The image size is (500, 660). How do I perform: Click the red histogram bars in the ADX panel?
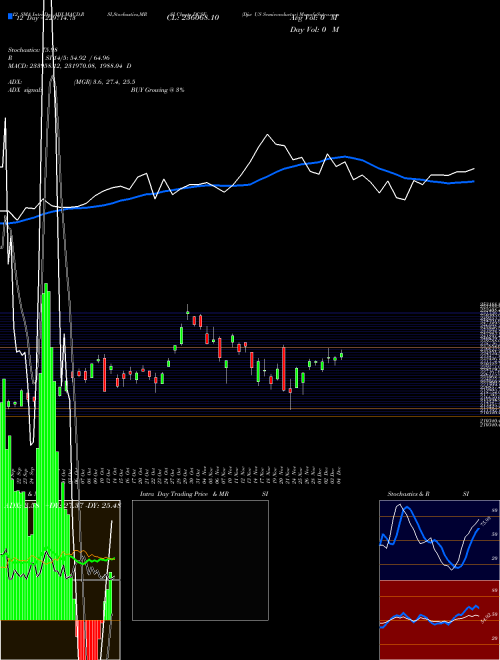89,640
